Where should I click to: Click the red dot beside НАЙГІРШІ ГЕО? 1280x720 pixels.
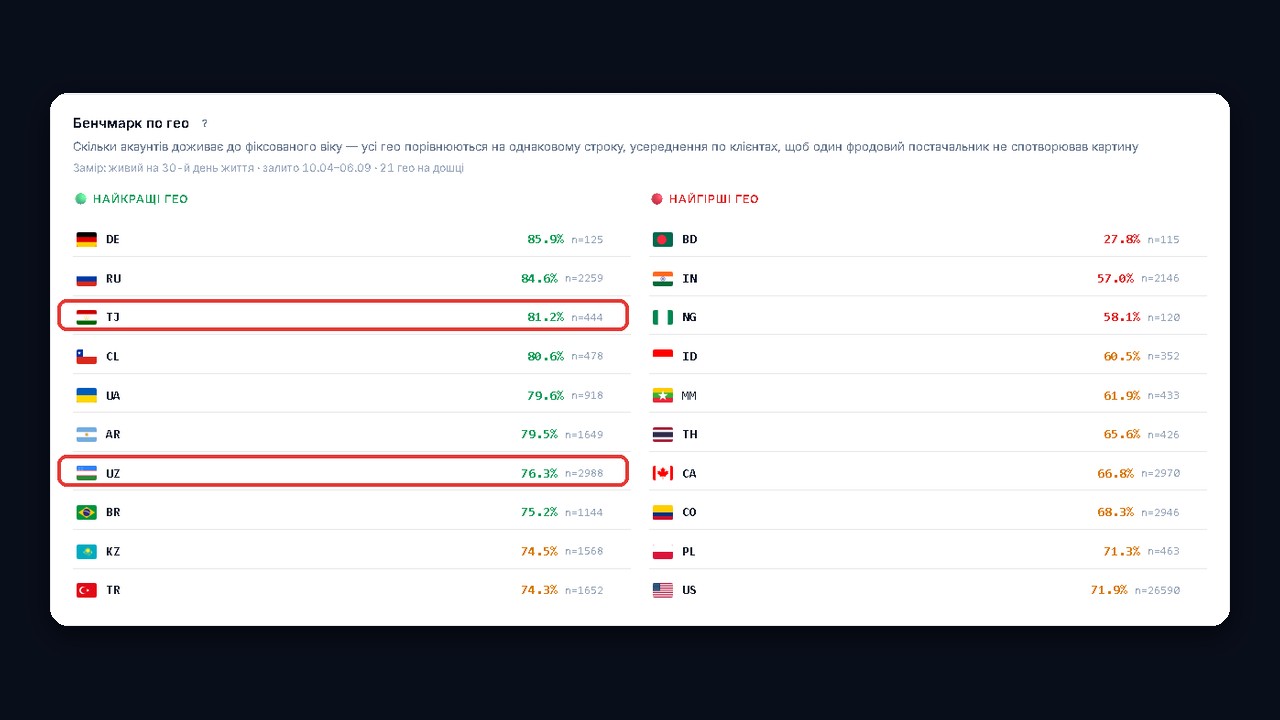[x=657, y=199]
